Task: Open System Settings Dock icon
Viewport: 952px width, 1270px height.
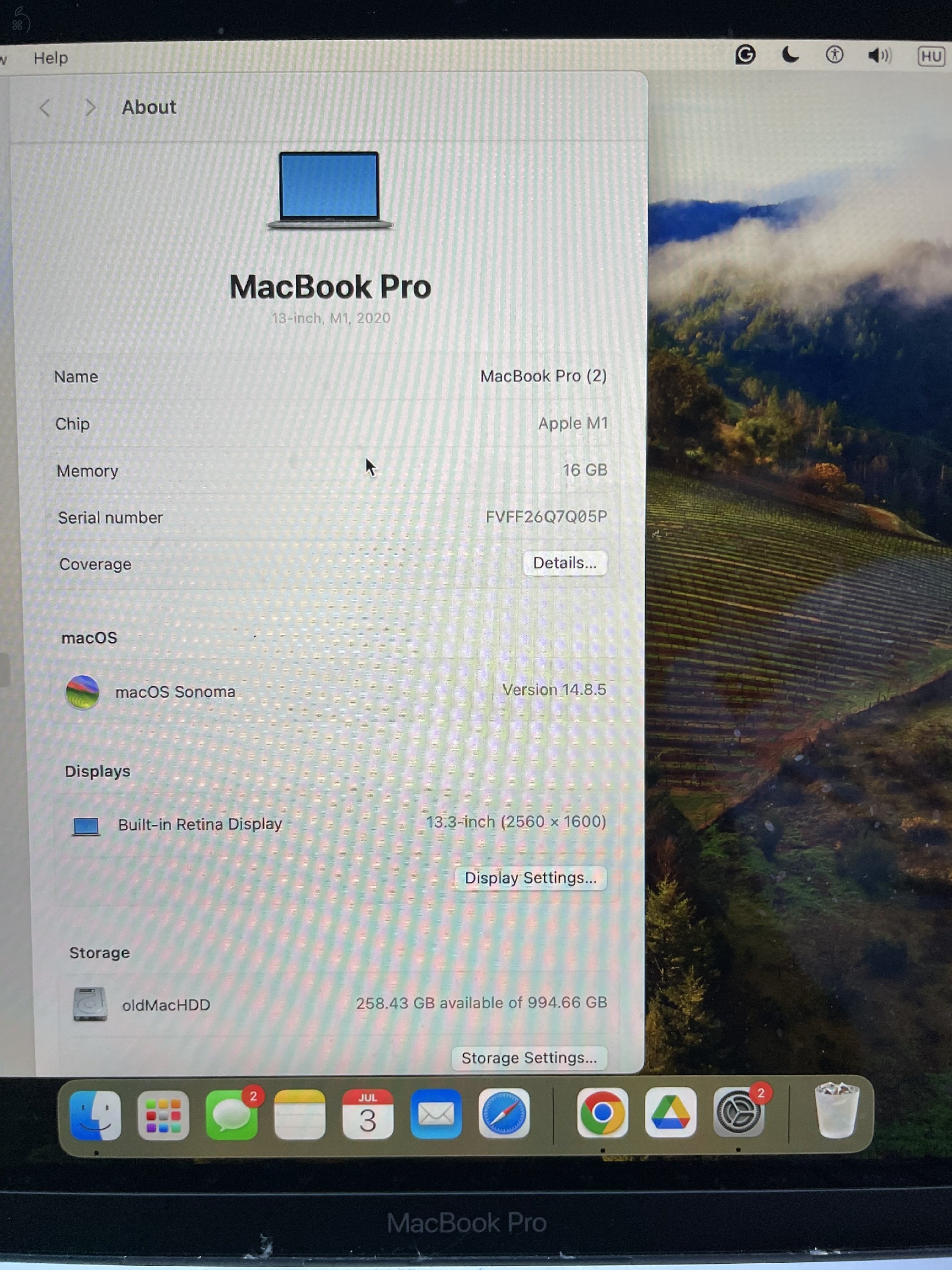Action: point(738,1113)
